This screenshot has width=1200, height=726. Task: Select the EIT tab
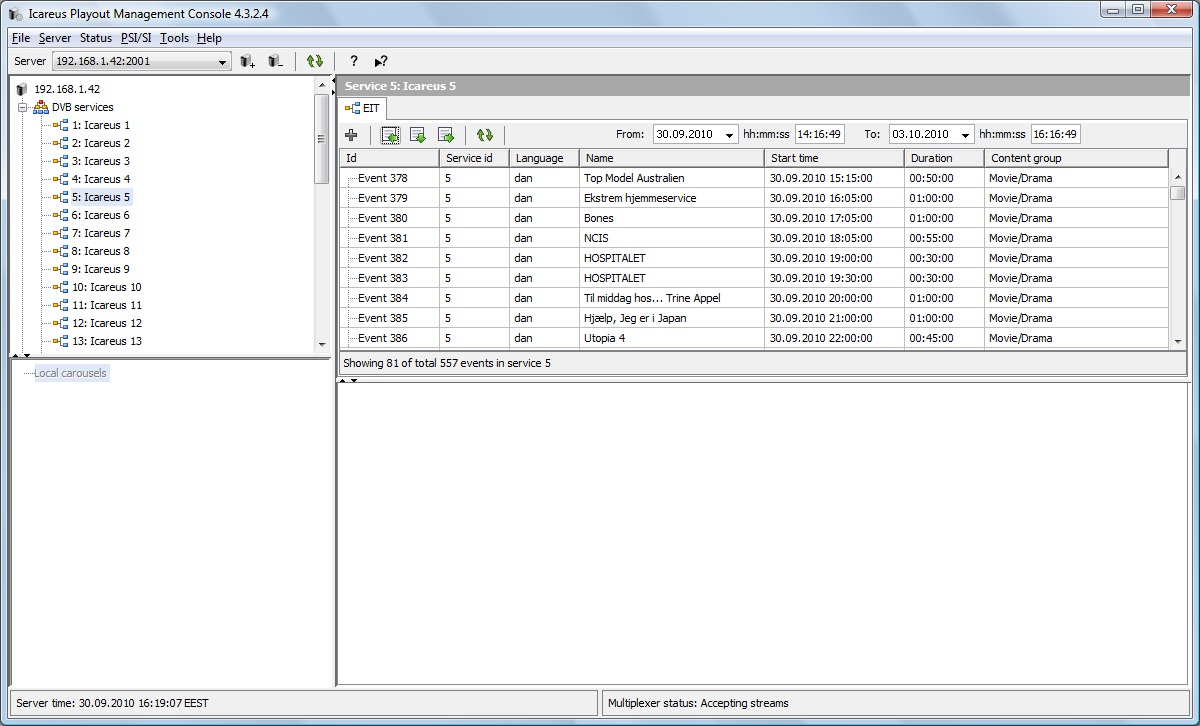(x=364, y=107)
